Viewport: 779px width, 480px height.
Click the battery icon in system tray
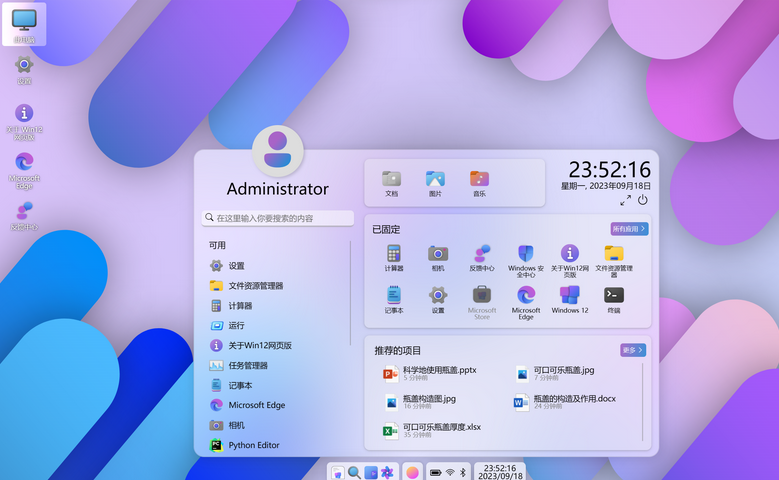tap(436, 473)
